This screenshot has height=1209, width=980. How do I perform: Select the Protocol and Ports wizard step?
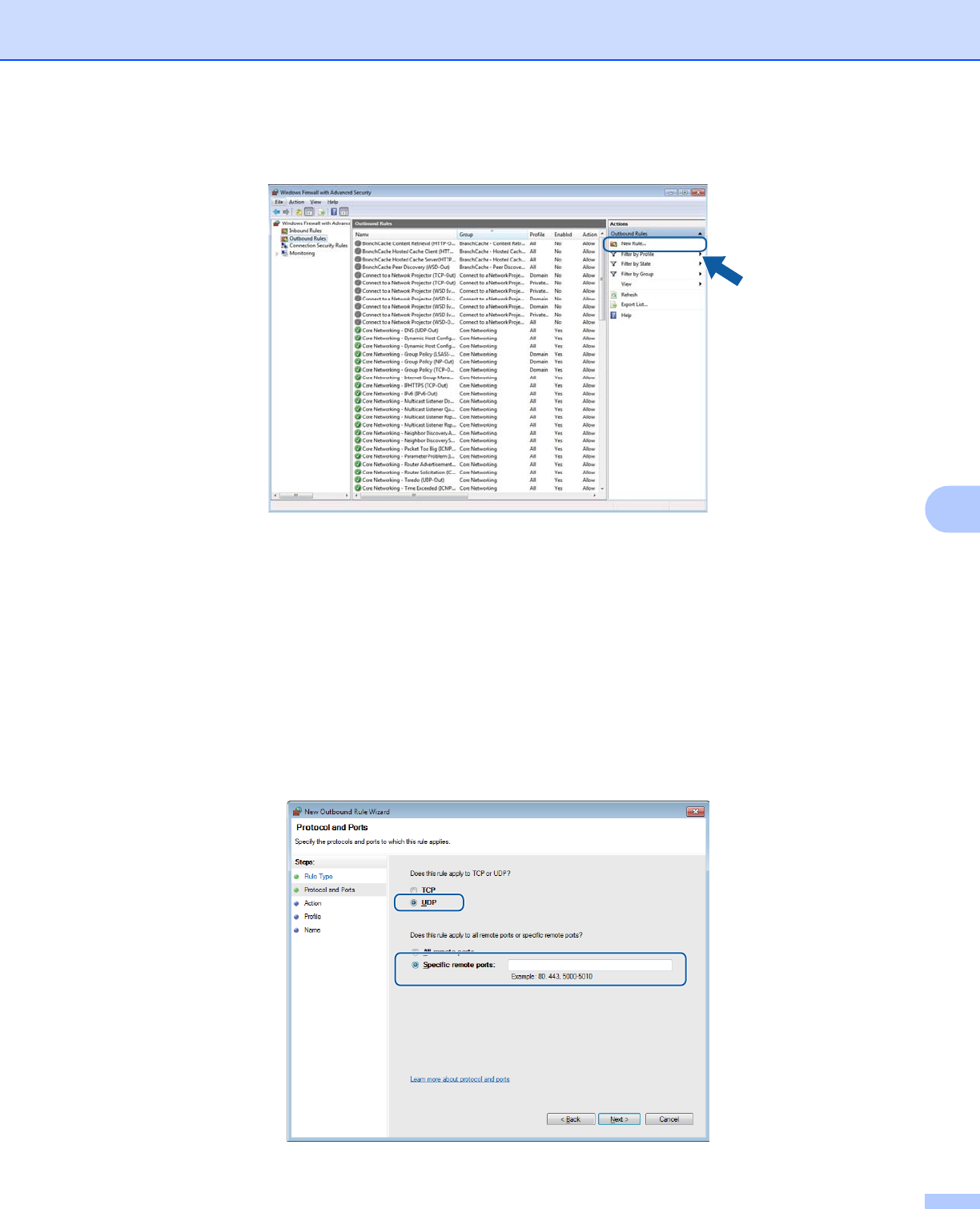(329, 890)
